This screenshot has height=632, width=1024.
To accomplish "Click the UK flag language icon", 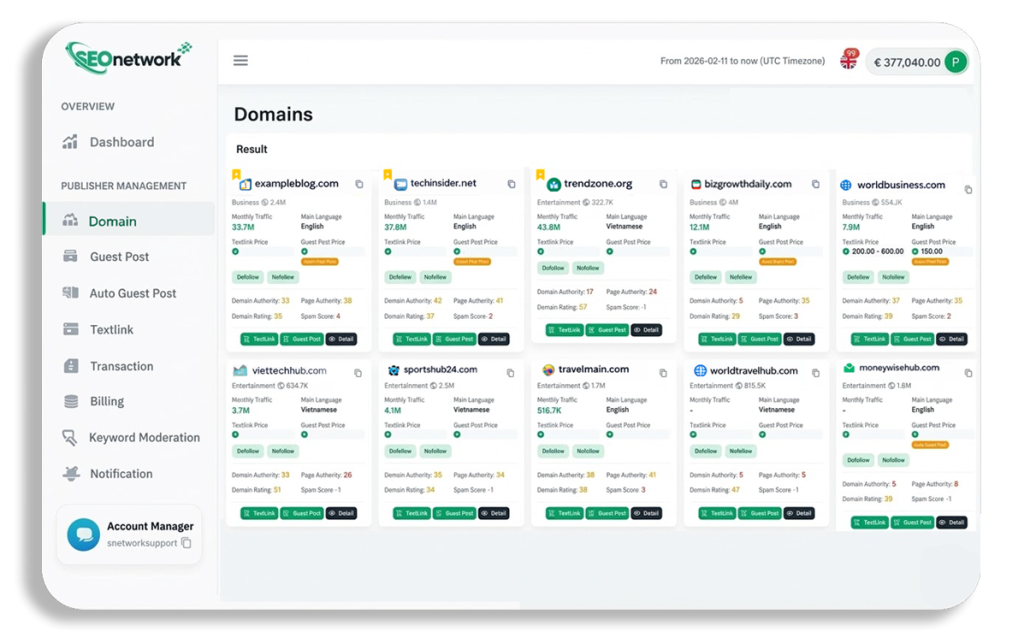I will click(848, 62).
